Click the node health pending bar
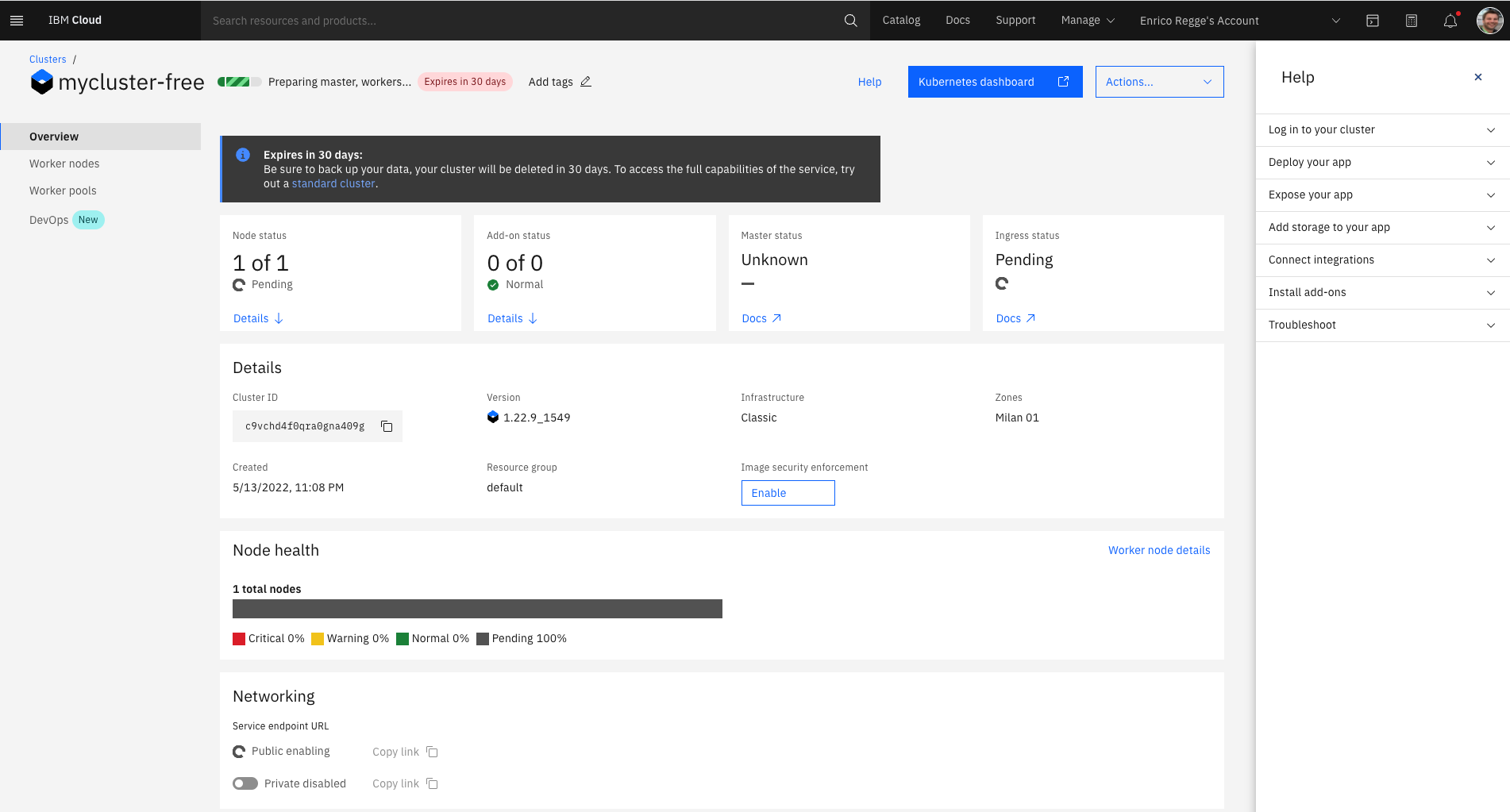This screenshot has width=1510, height=812. pos(477,609)
